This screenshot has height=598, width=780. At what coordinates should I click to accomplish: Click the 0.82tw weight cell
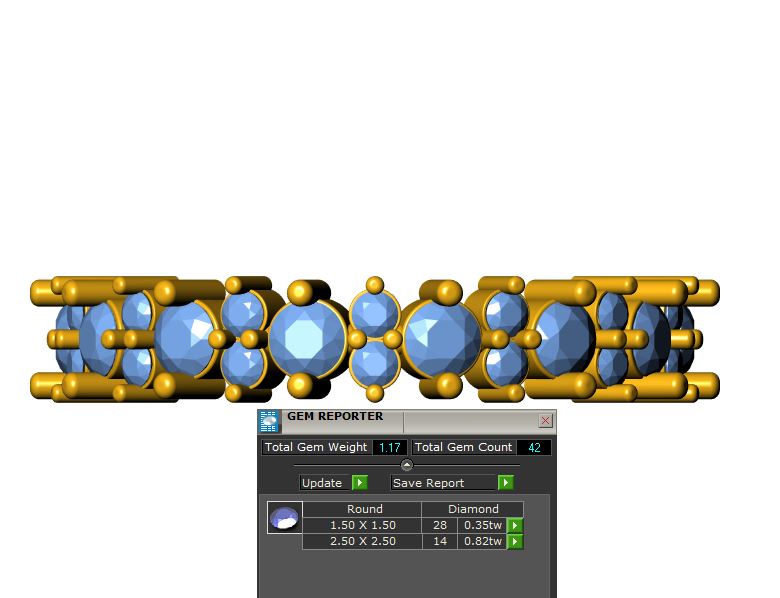[483, 541]
